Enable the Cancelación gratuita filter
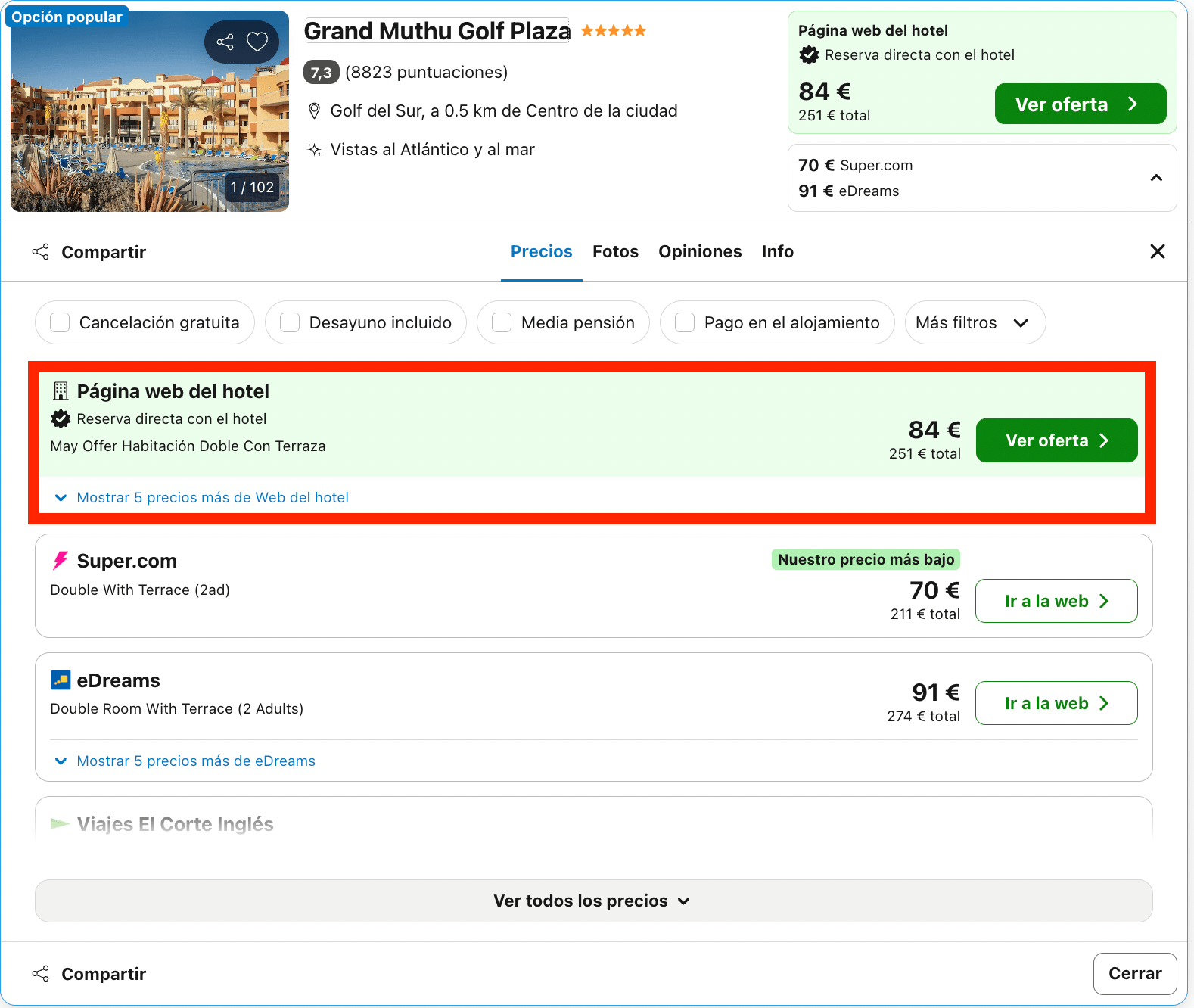The width and height of the screenshot is (1194, 1008). 60,322
